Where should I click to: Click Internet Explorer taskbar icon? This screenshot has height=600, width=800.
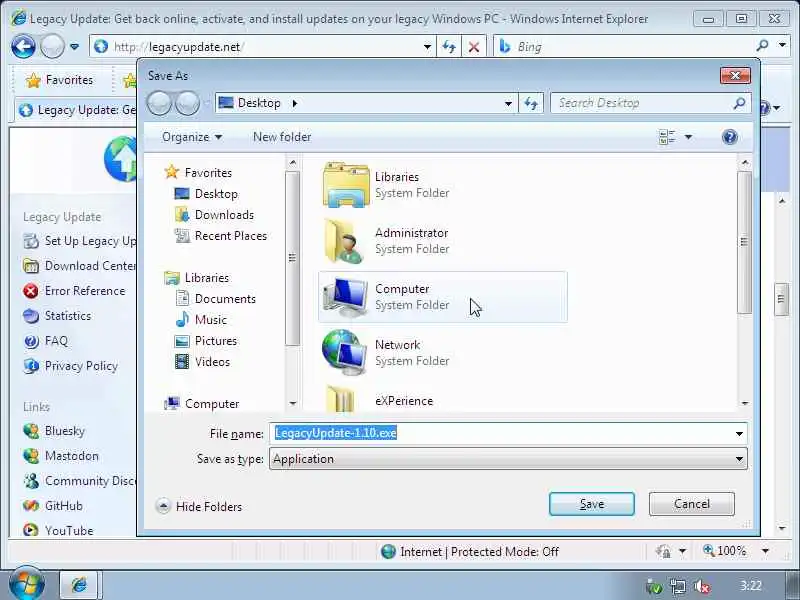click(x=80, y=585)
